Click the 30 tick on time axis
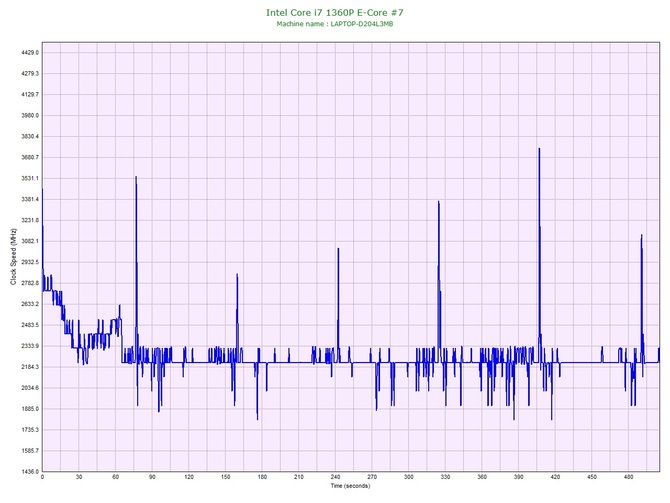The image size is (670, 503). pos(79,477)
